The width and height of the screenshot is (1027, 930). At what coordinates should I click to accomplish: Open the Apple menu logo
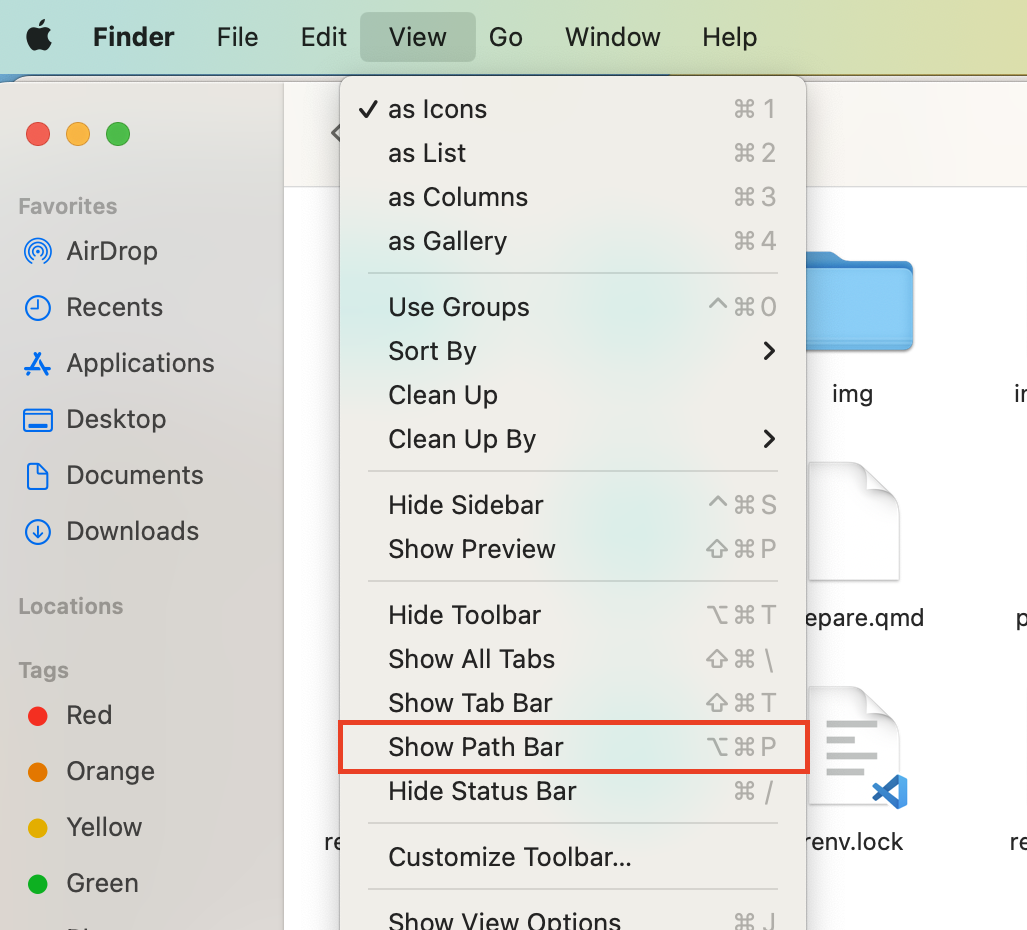pos(39,37)
